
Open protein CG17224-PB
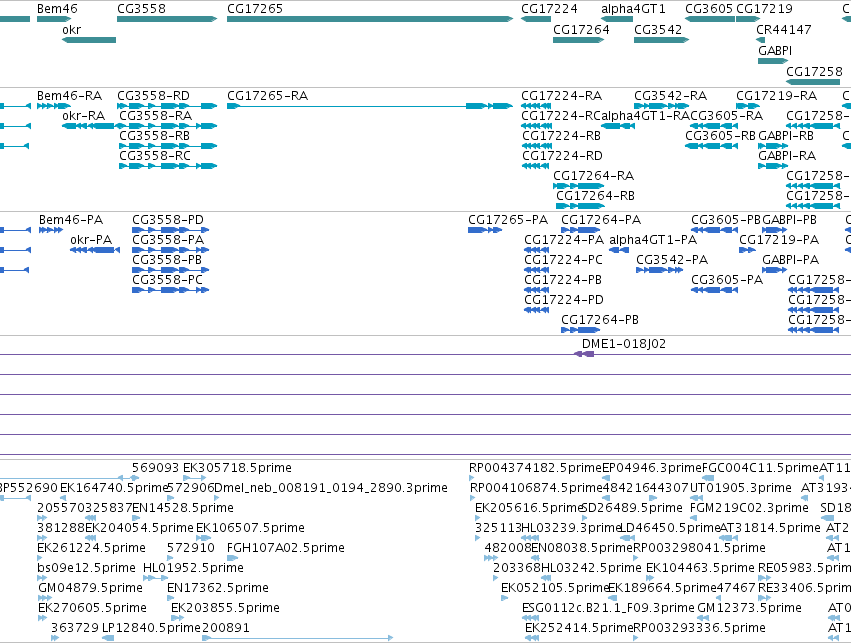point(563,280)
